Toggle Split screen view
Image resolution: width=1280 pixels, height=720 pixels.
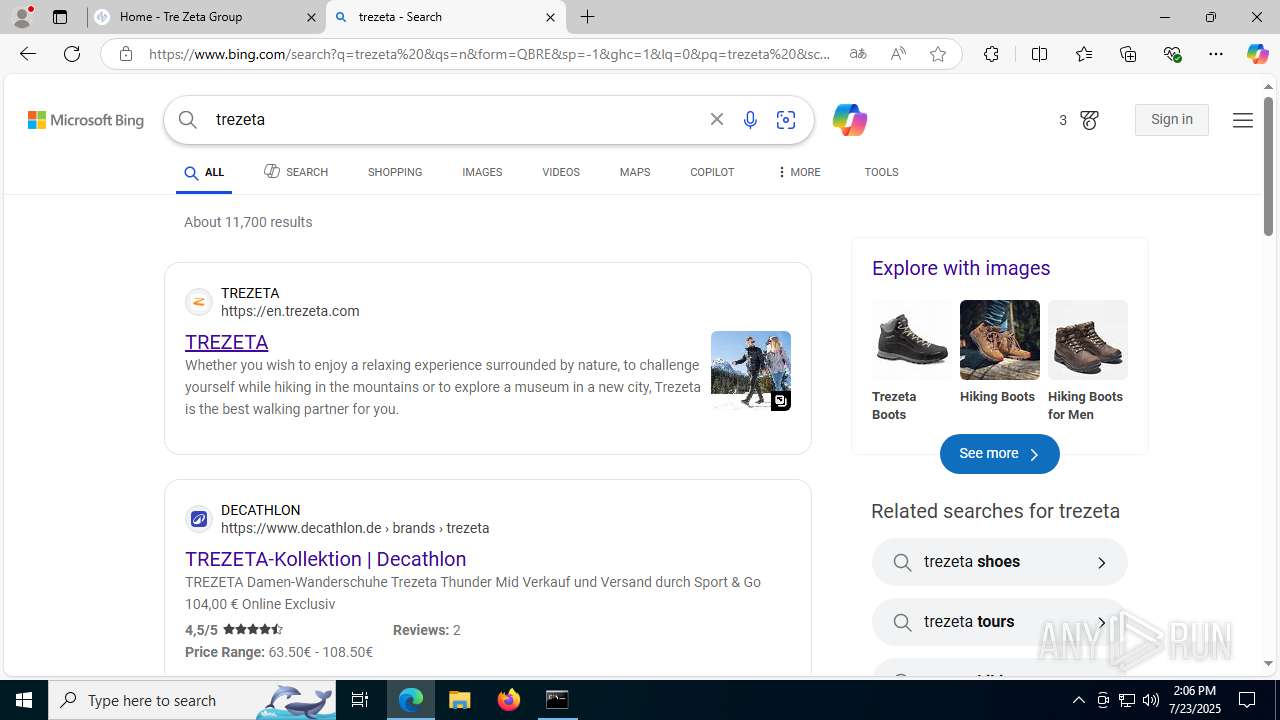point(1039,54)
